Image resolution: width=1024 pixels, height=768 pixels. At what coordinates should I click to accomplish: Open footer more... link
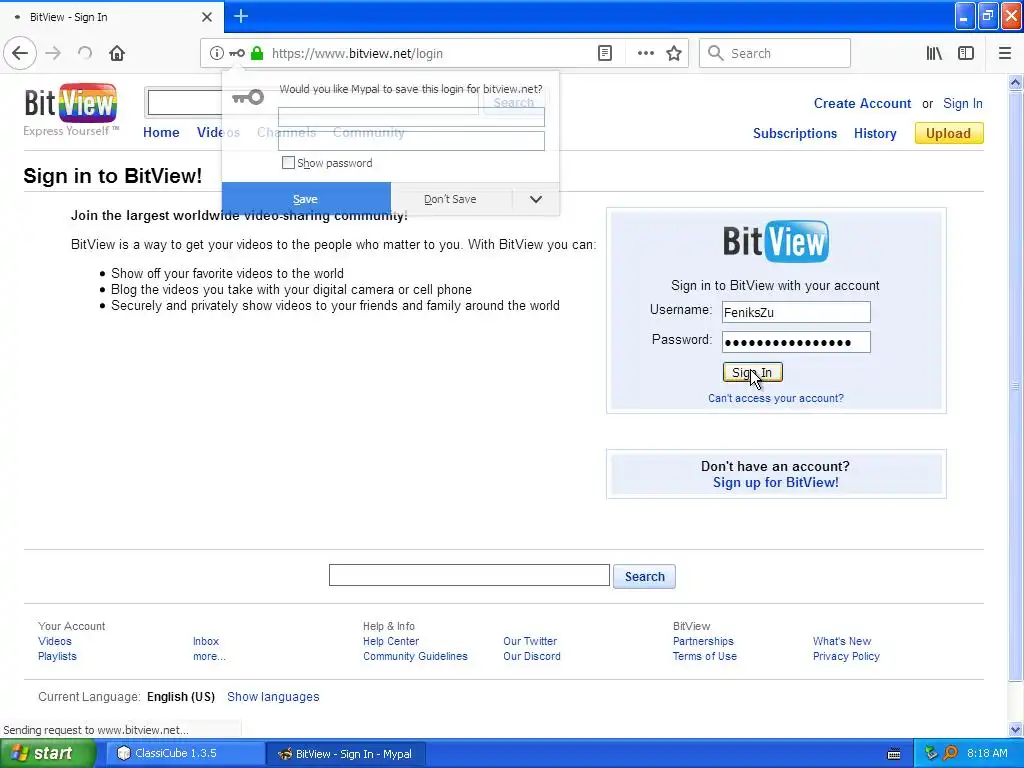[x=209, y=656]
